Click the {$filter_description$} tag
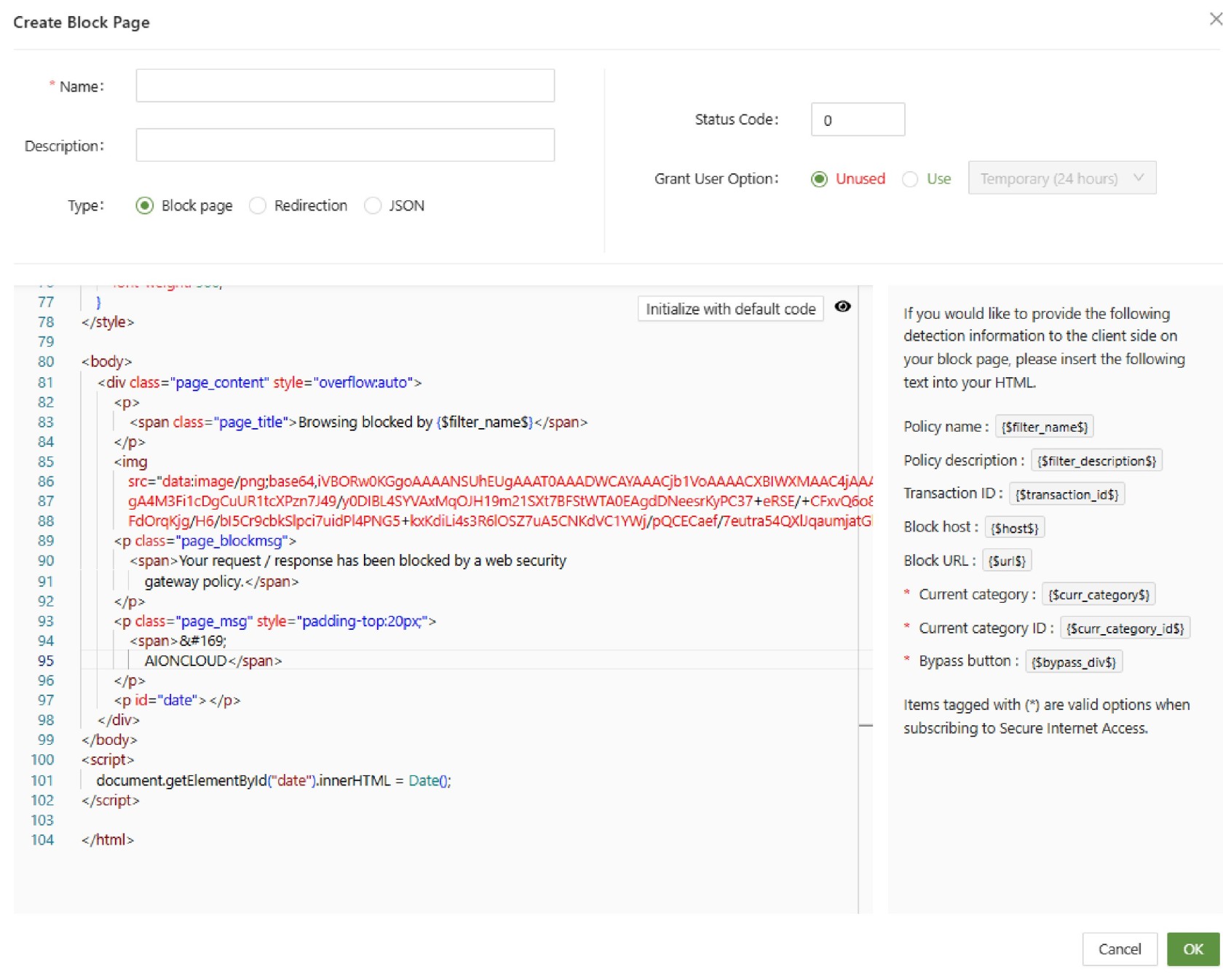 tap(1096, 461)
